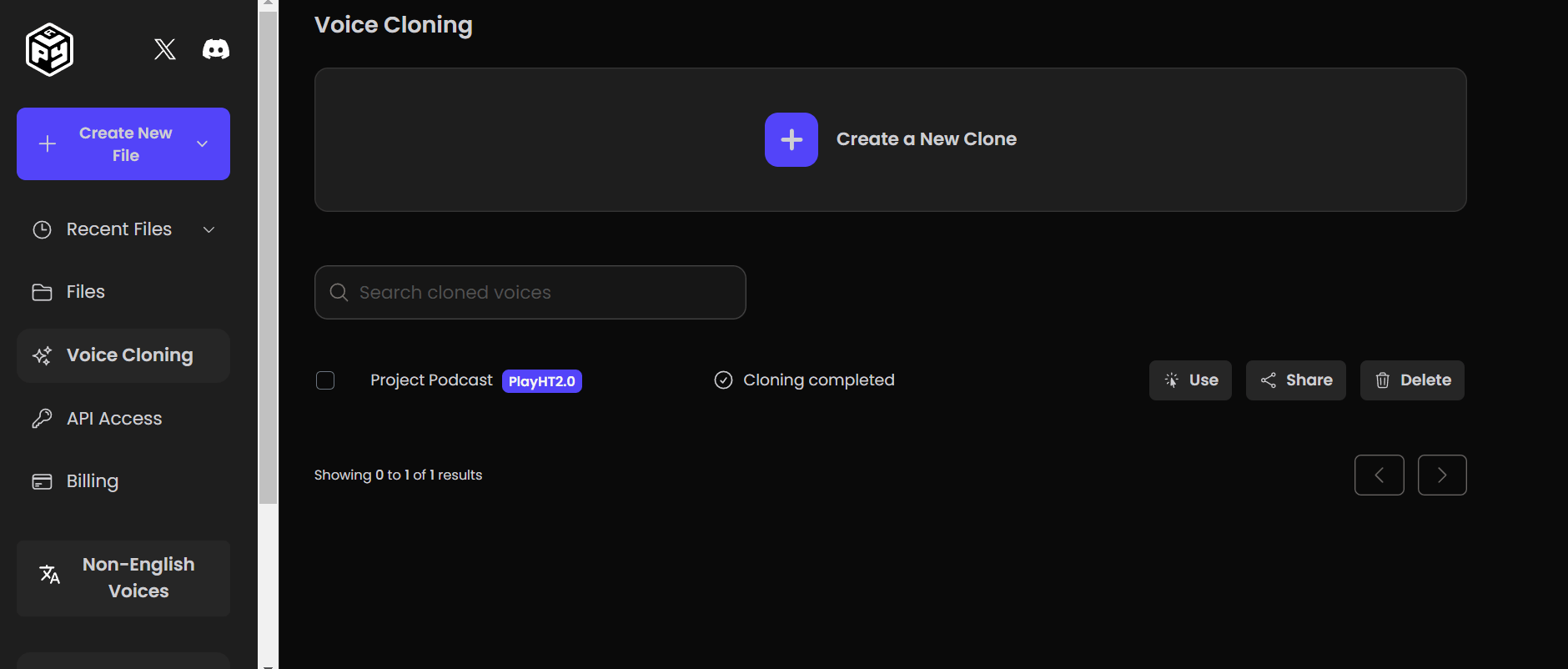Click the Cloning completed checkmark icon

[723, 380]
